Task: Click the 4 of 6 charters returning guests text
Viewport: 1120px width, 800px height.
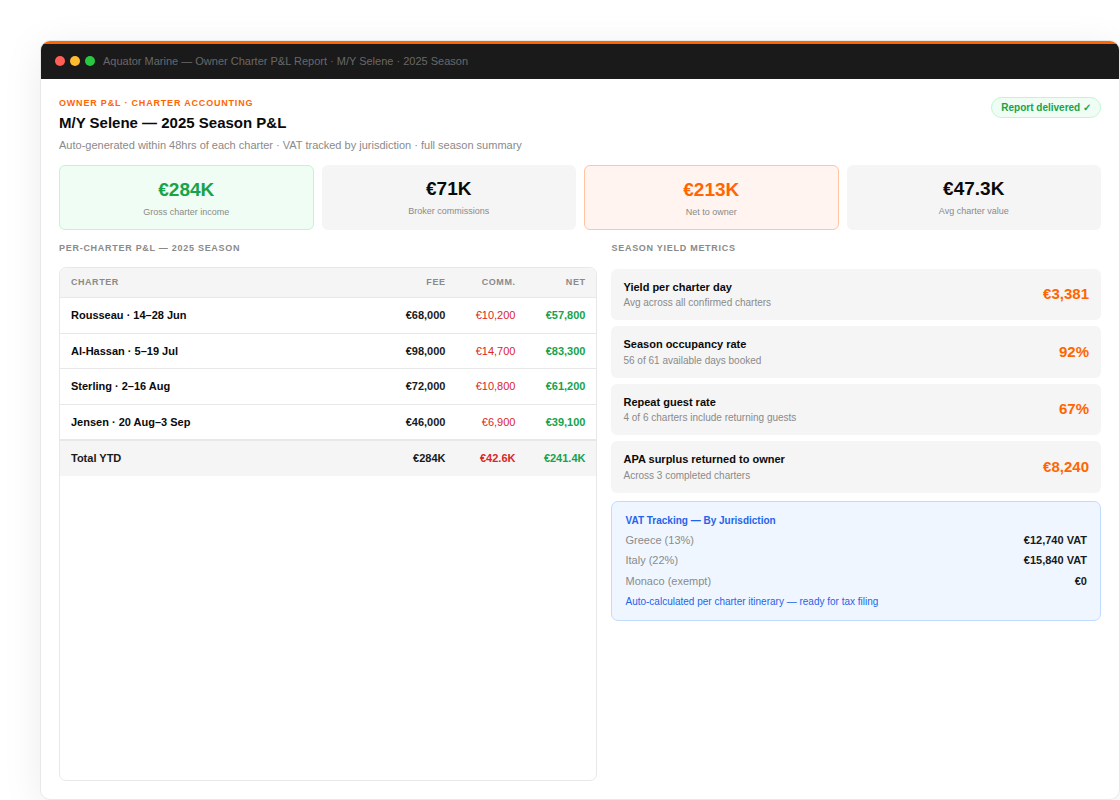Action: [709, 418]
